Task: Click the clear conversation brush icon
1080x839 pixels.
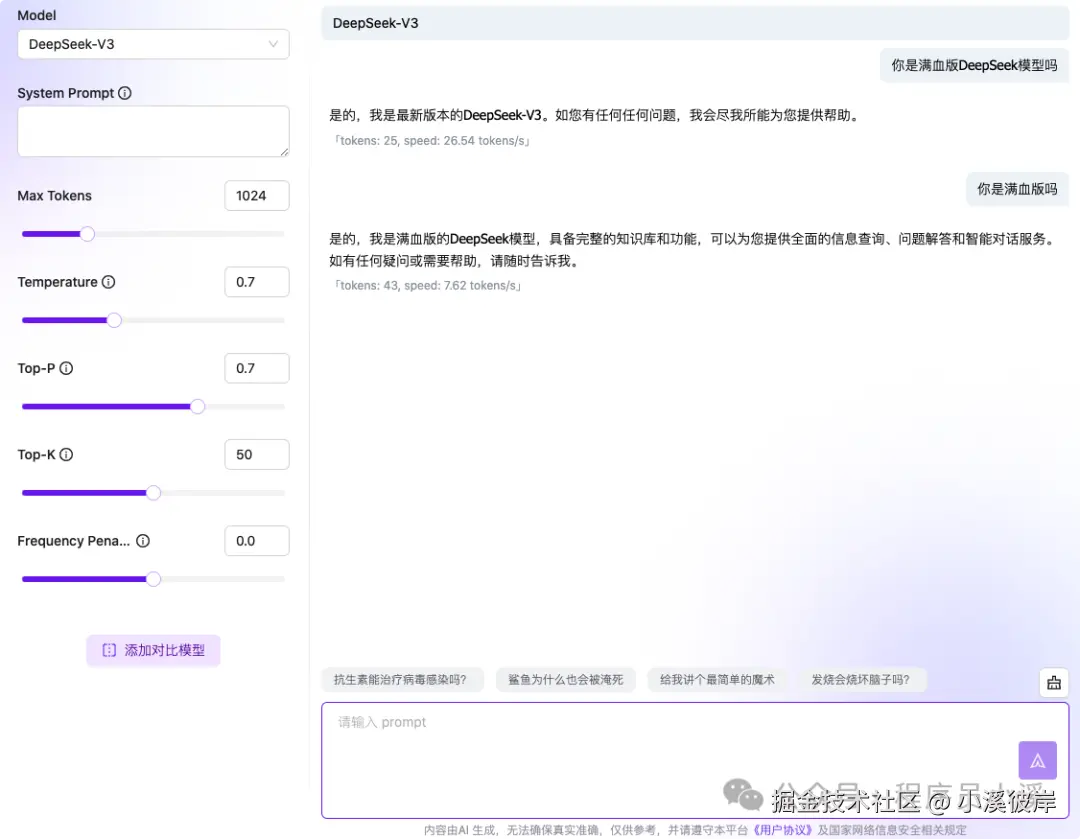Action: 1054,682
